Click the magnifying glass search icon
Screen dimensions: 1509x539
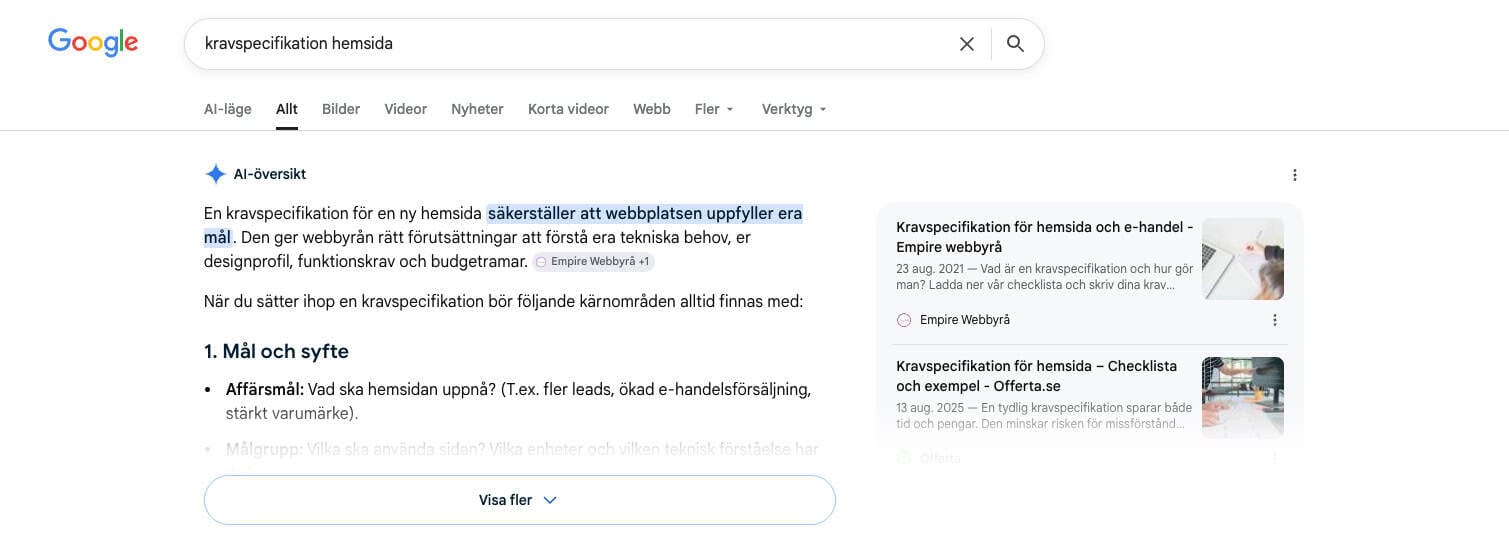1015,44
